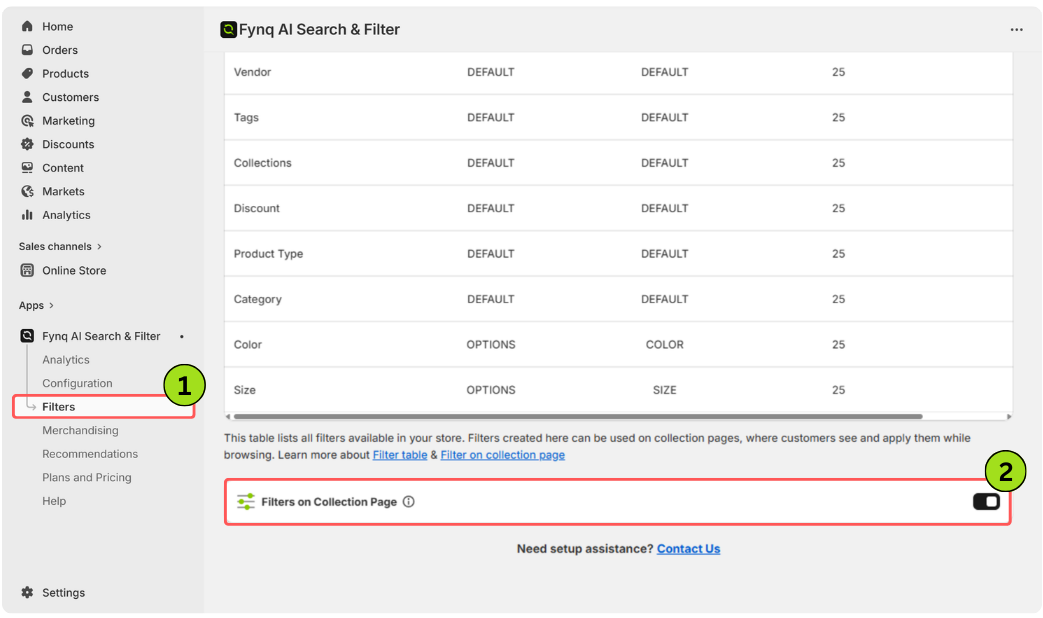Click the Online Store storefront icon
This screenshot has height=618, width=1043.
tap(27, 271)
